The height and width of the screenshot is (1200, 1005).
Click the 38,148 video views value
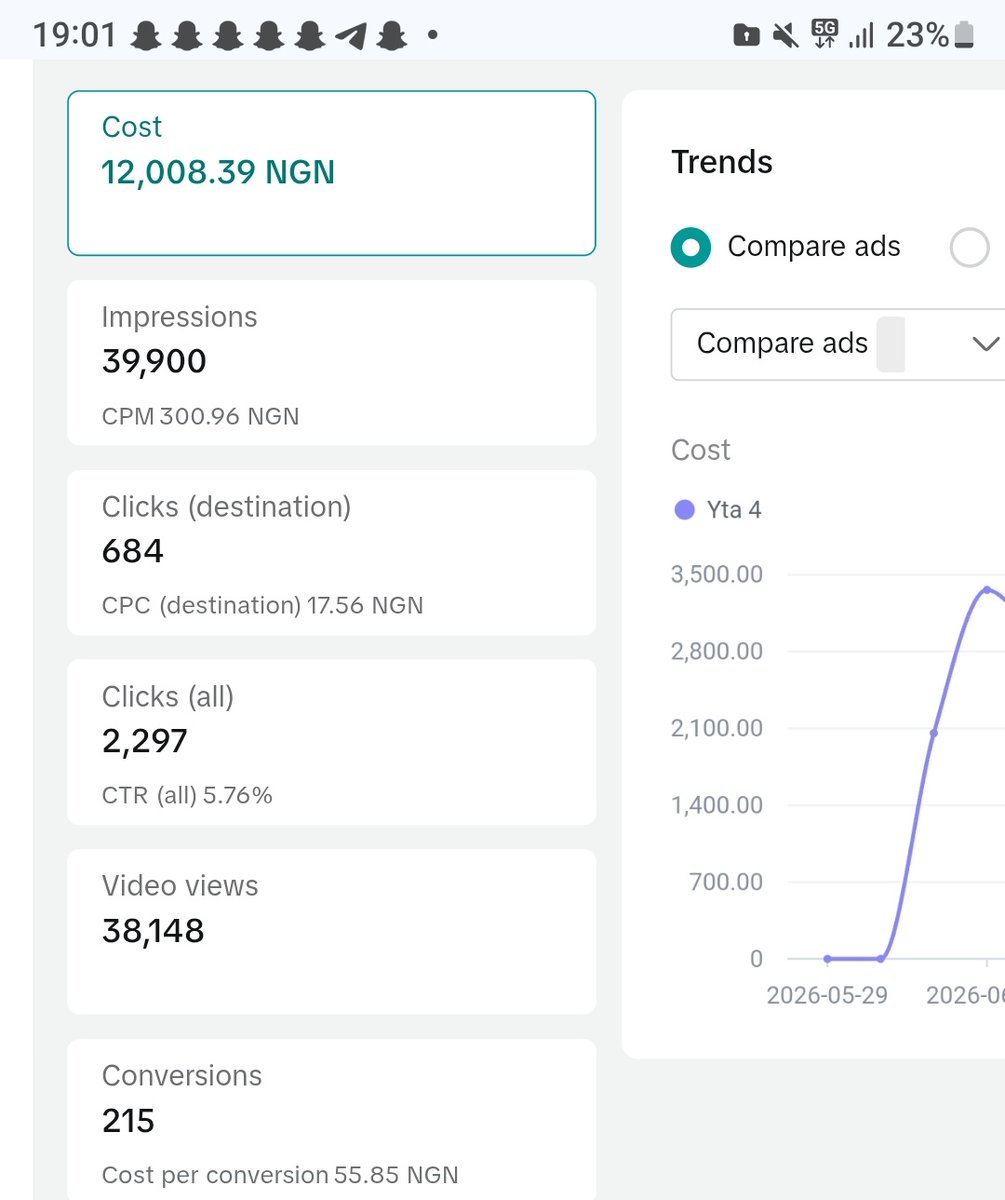153,931
